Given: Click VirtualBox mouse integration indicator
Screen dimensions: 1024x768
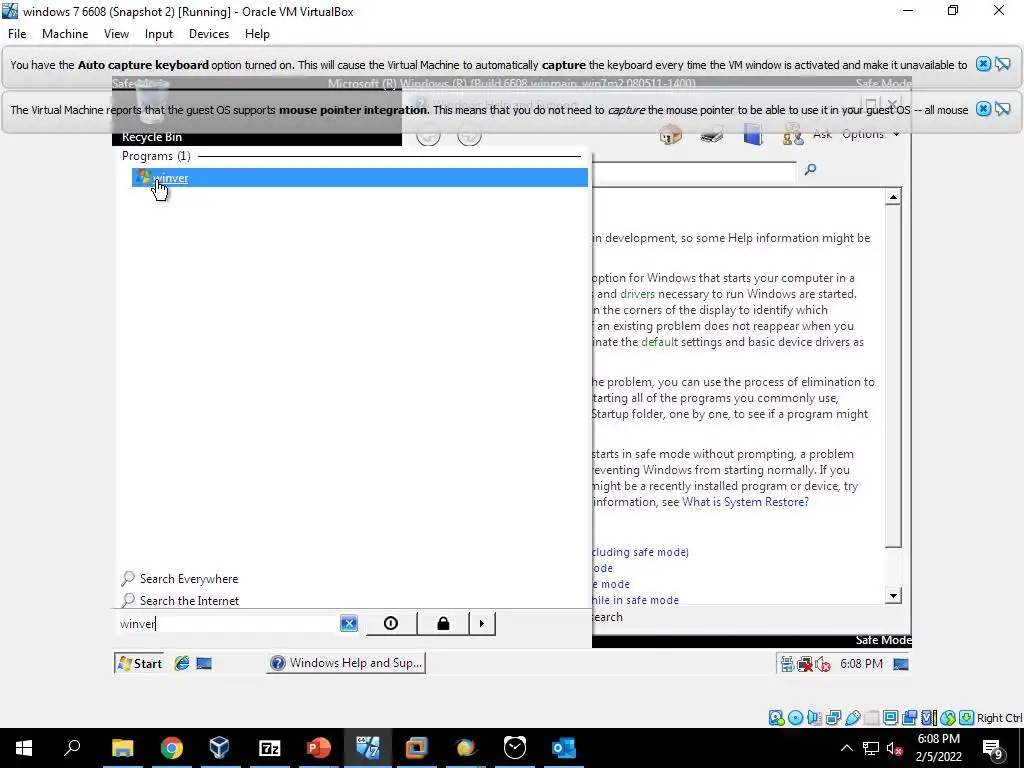Looking at the screenshot, I should pyautogui.click(x=948, y=718).
